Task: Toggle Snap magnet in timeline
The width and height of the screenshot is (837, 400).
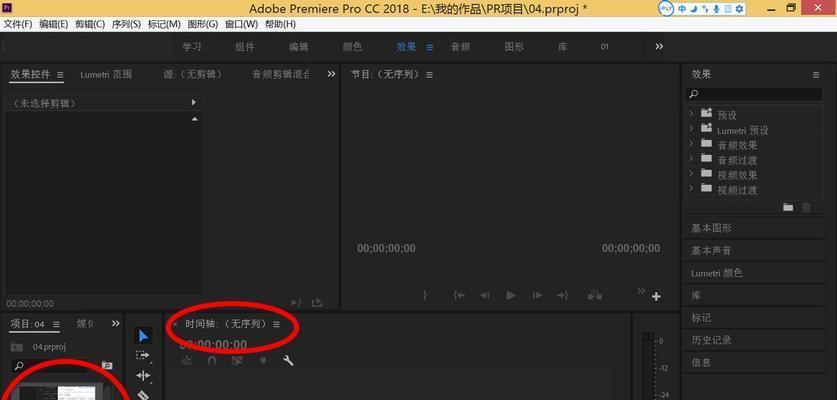Action: click(212, 361)
